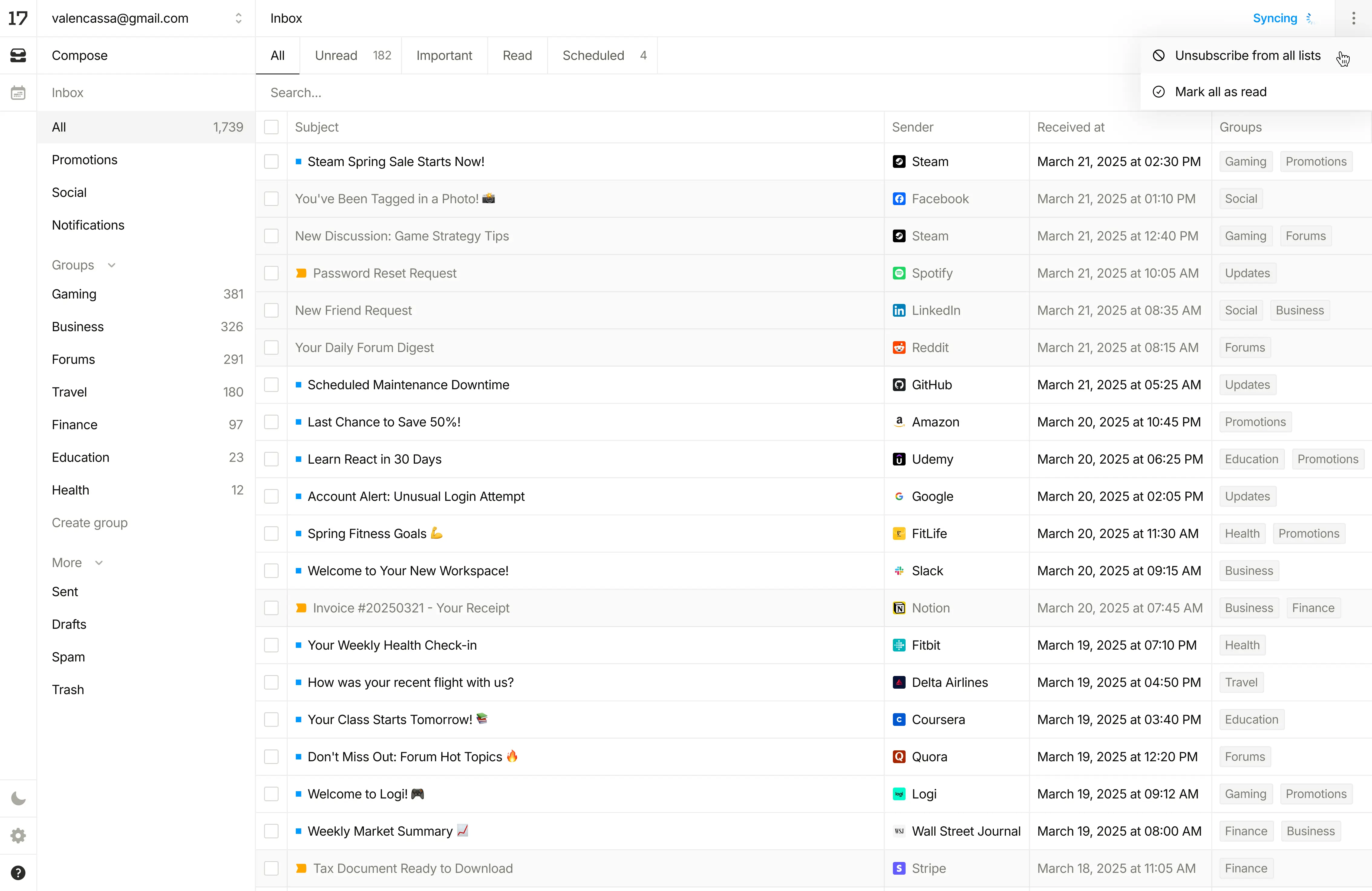Click the LinkedIn sender icon

899,311
